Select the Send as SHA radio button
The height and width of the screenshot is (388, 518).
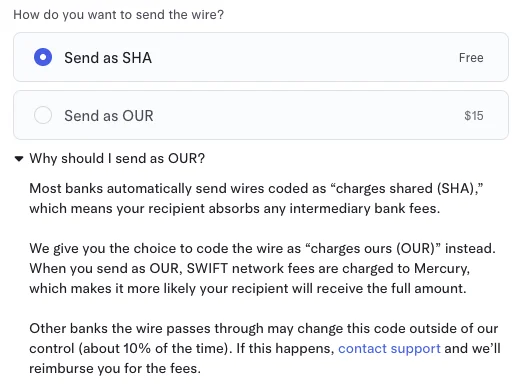coord(43,57)
